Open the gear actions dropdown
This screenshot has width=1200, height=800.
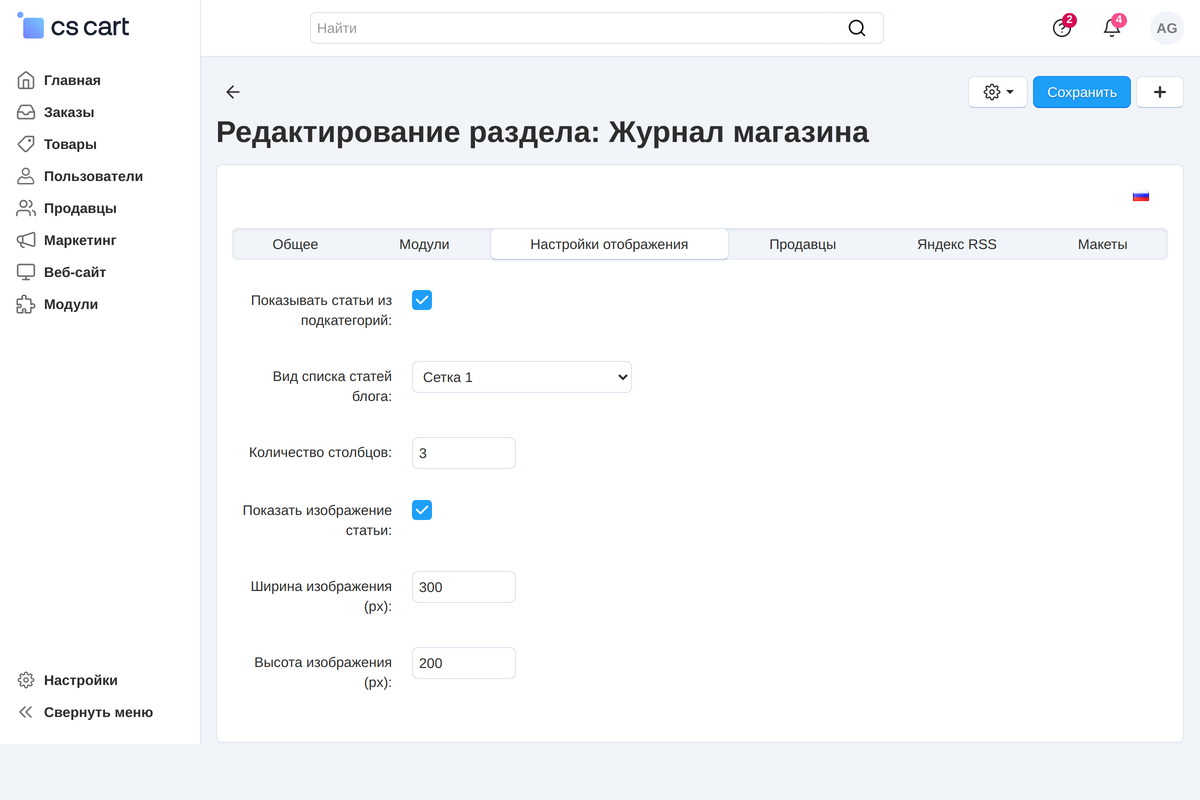tap(998, 92)
